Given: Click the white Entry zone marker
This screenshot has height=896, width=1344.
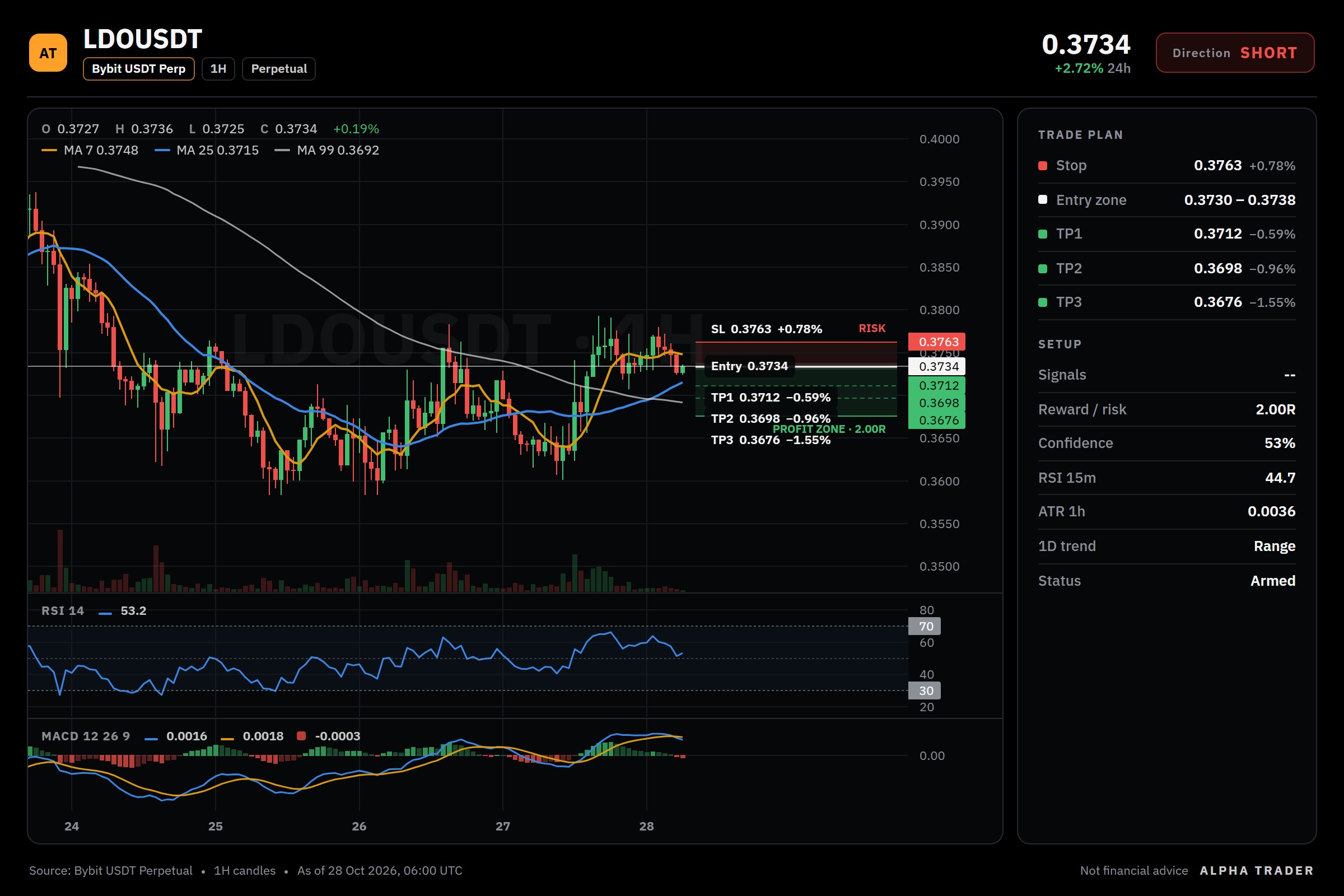Looking at the screenshot, I should pyautogui.click(x=1043, y=199).
